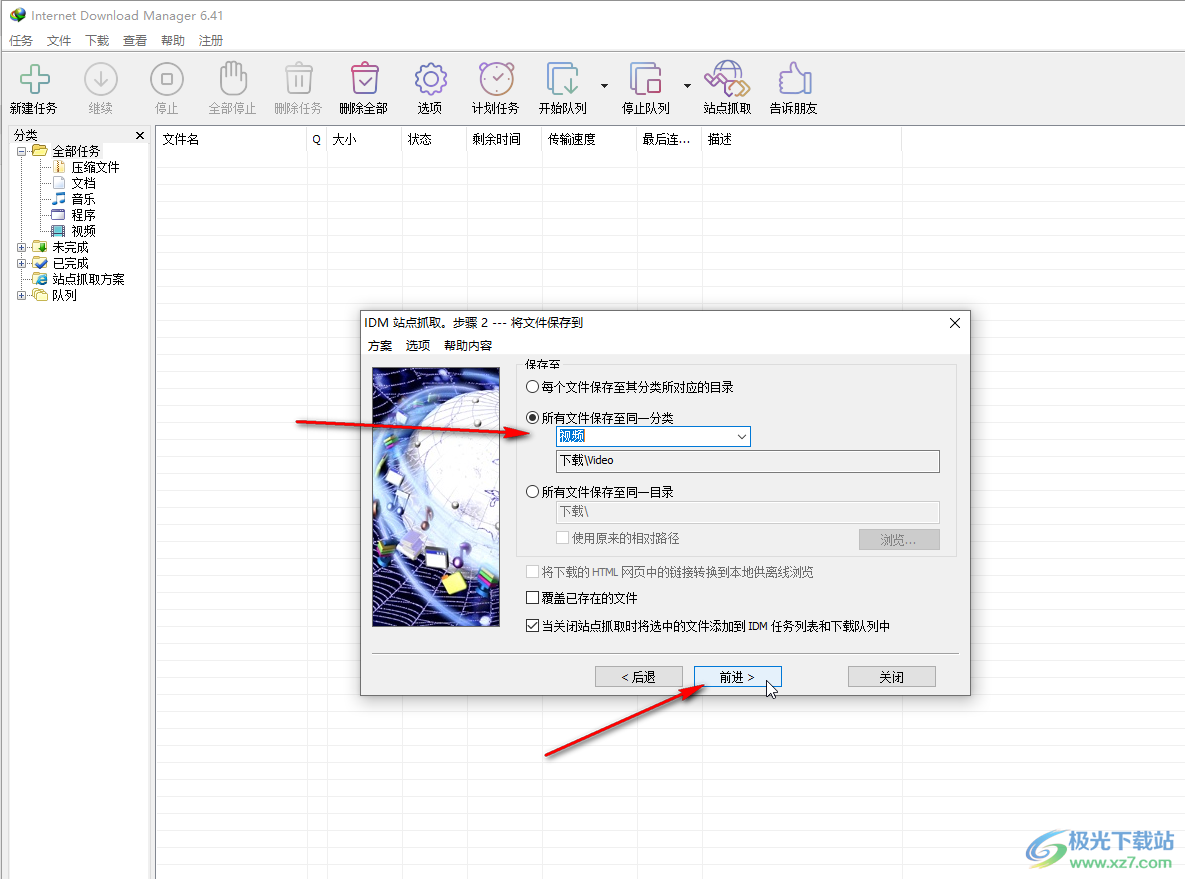Close the 分类 sidebar panel
Viewport: 1185px width, 879px height.
(x=140, y=135)
